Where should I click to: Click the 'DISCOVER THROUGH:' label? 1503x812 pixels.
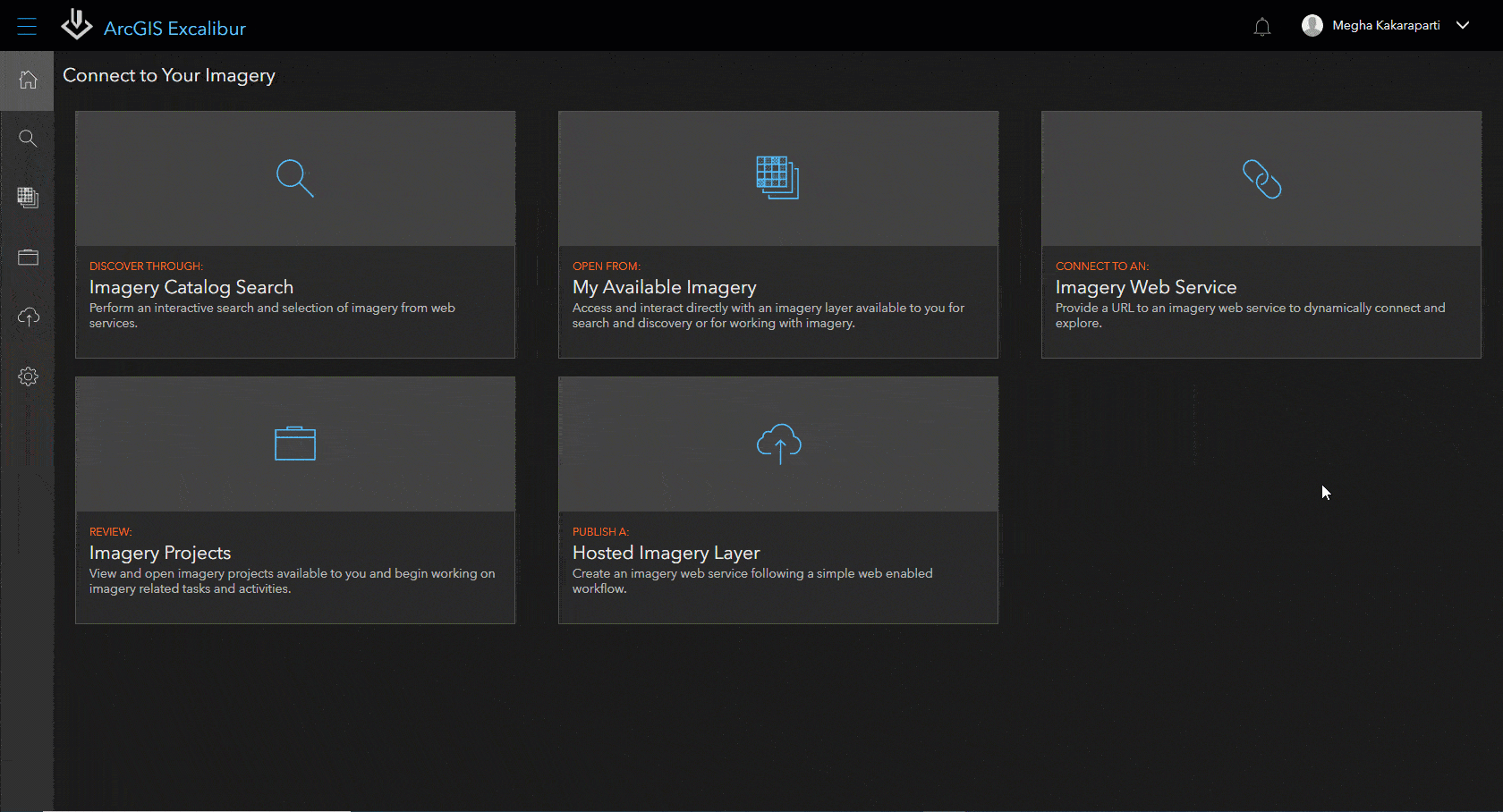[x=146, y=266]
